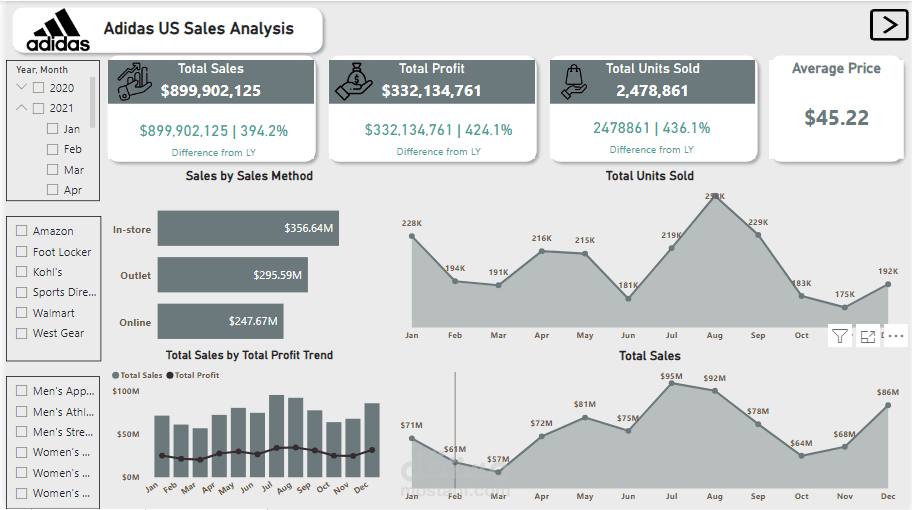Click the Total Sales legend item
This screenshot has width=912, height=510.
[x=137, y=375]
